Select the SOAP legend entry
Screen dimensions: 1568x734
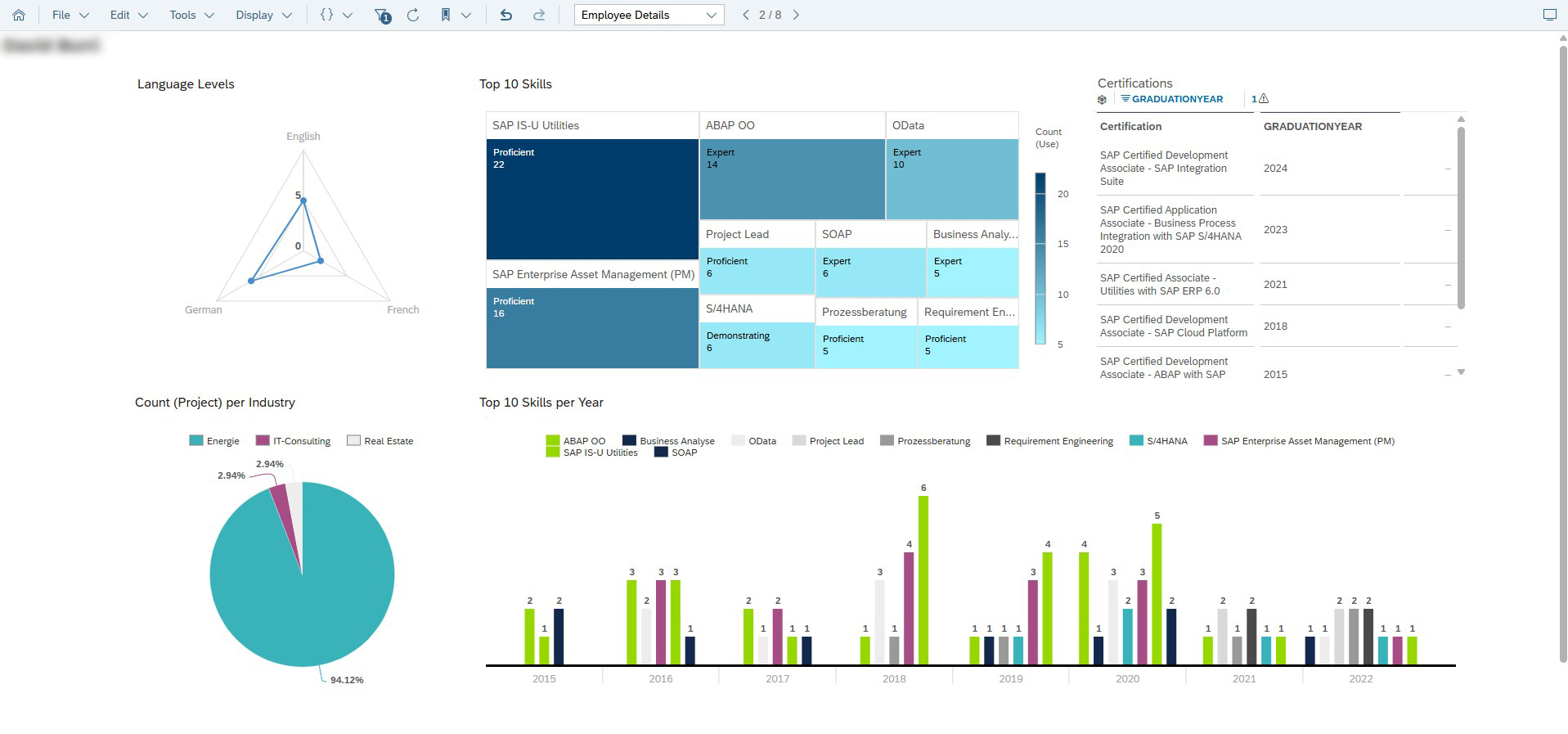coord(676,452)
